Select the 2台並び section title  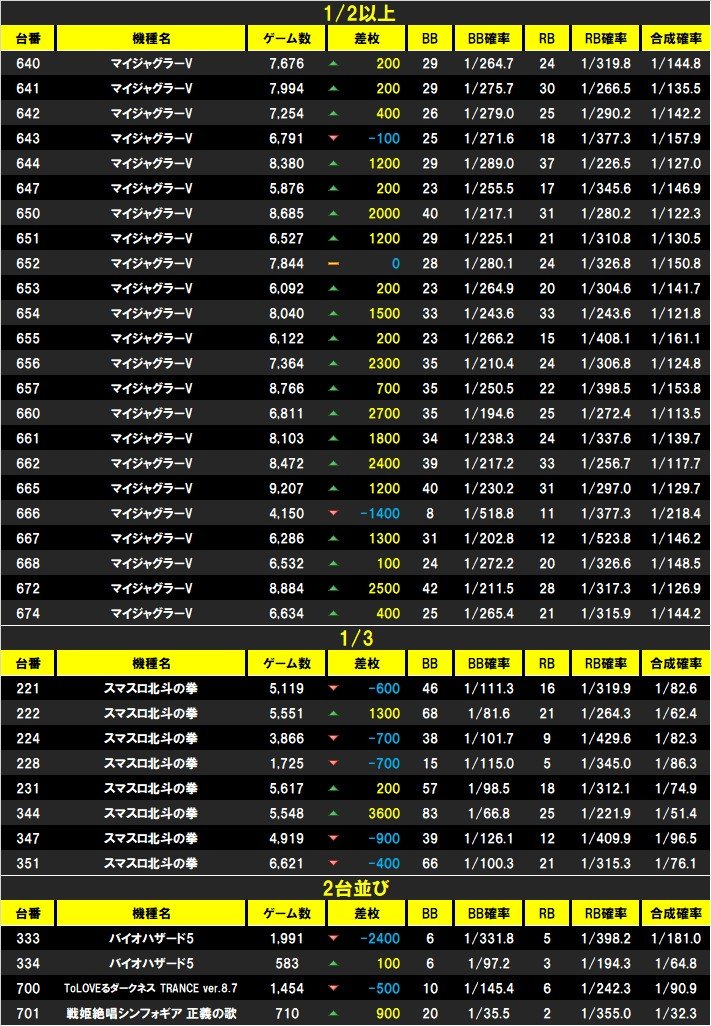pos(355,888)
